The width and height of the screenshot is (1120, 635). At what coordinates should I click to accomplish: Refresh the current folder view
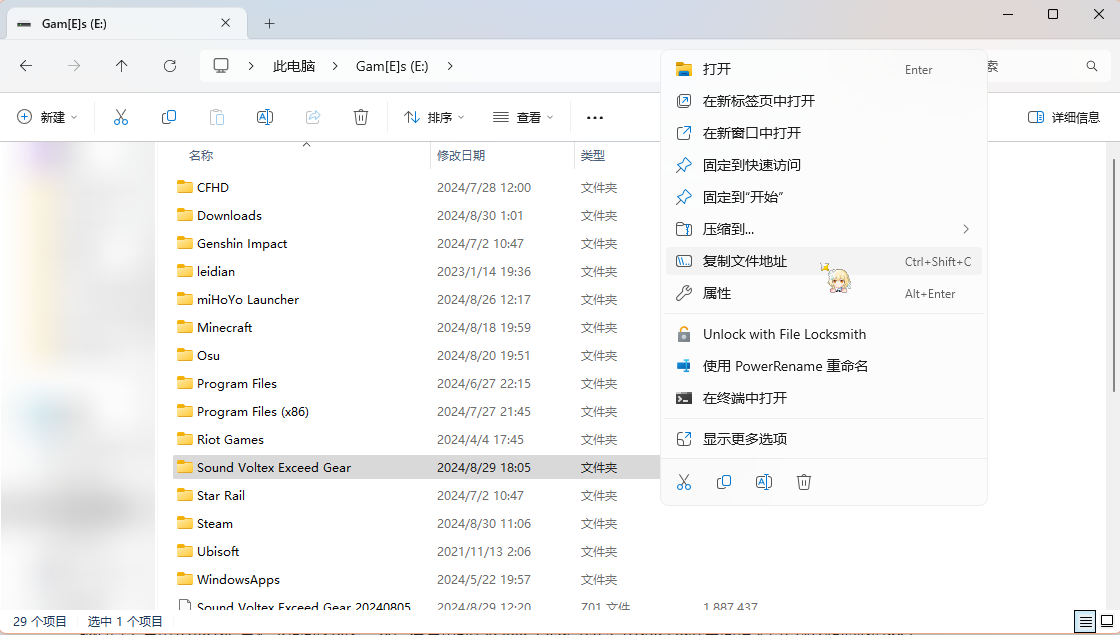(170, 66)
